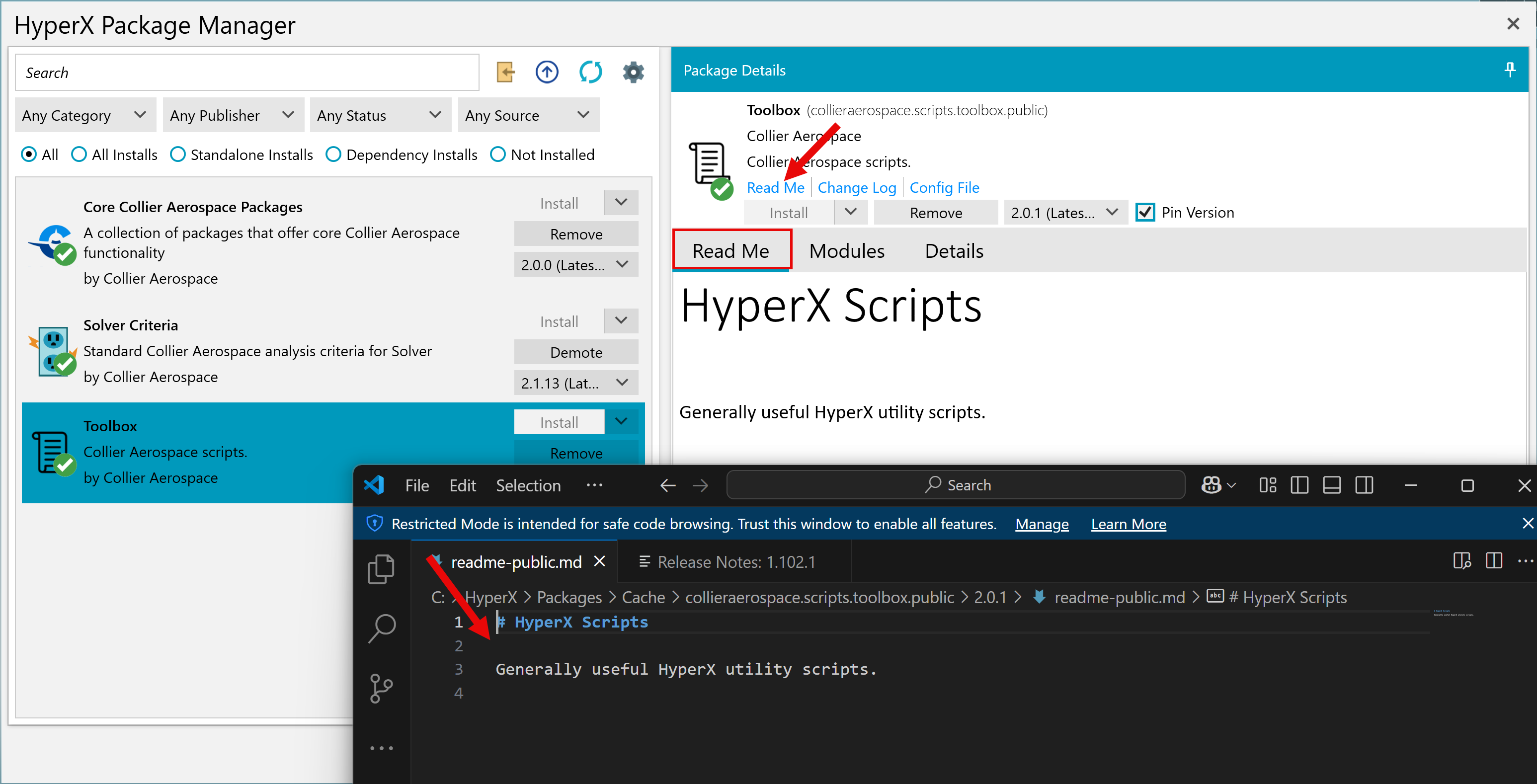Click the Config File link
The image size is (1537, 784).
coord(944,187)
